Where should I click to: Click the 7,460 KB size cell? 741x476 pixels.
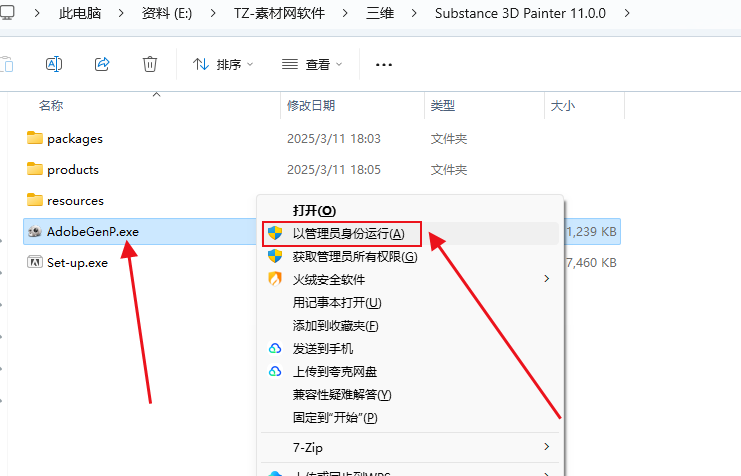point(591,263)
